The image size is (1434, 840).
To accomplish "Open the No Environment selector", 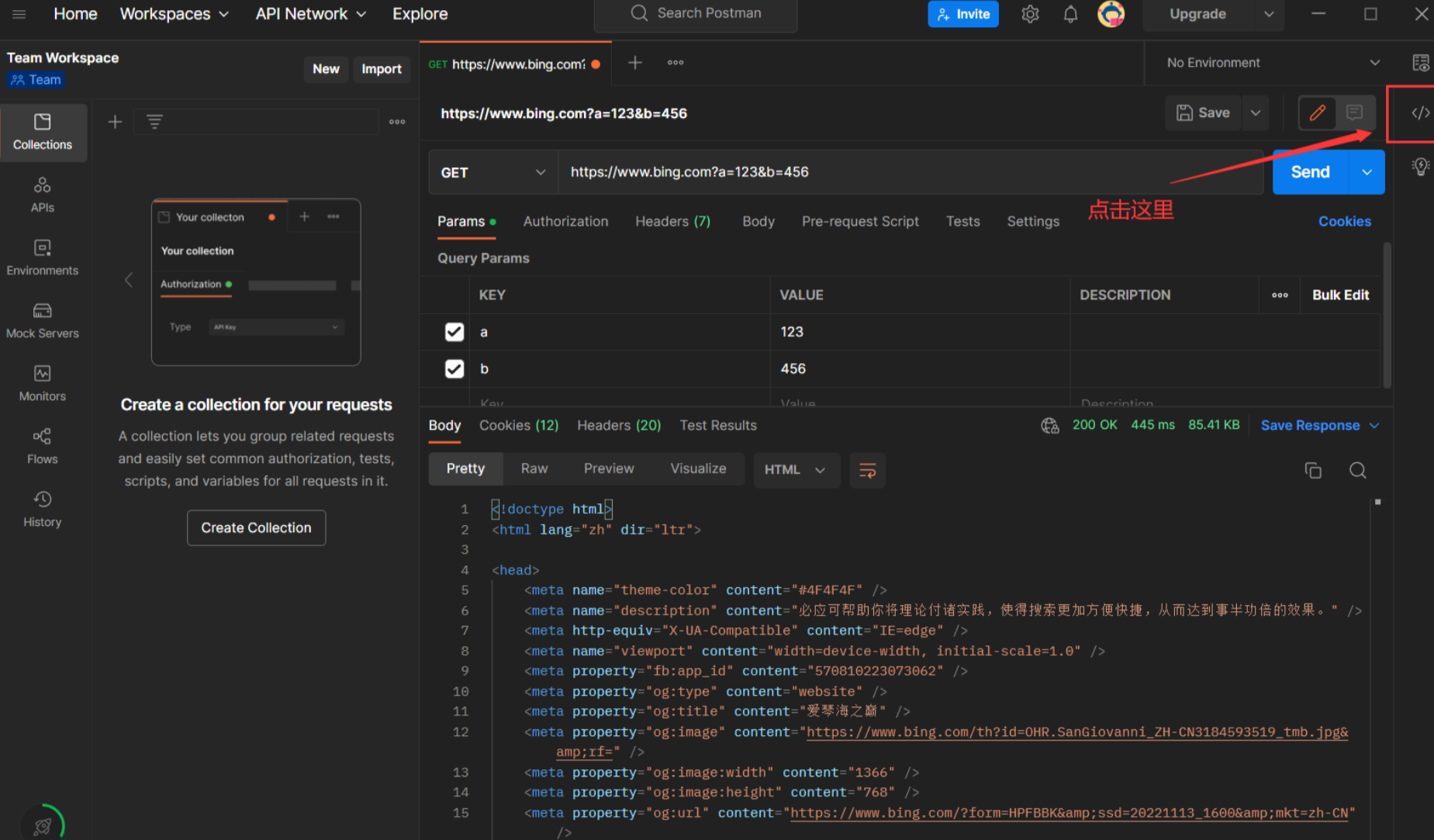I will [x=1272, y=63].
